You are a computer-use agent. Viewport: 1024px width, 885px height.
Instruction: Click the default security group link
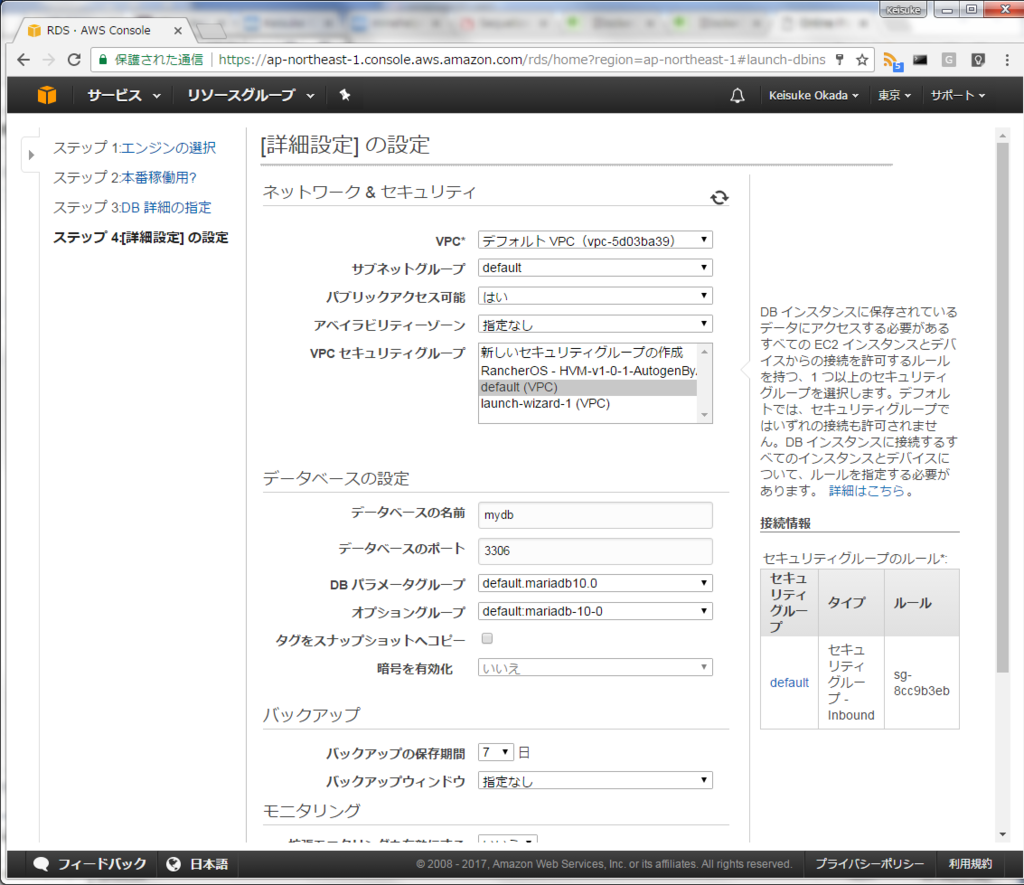click(789, 683)
